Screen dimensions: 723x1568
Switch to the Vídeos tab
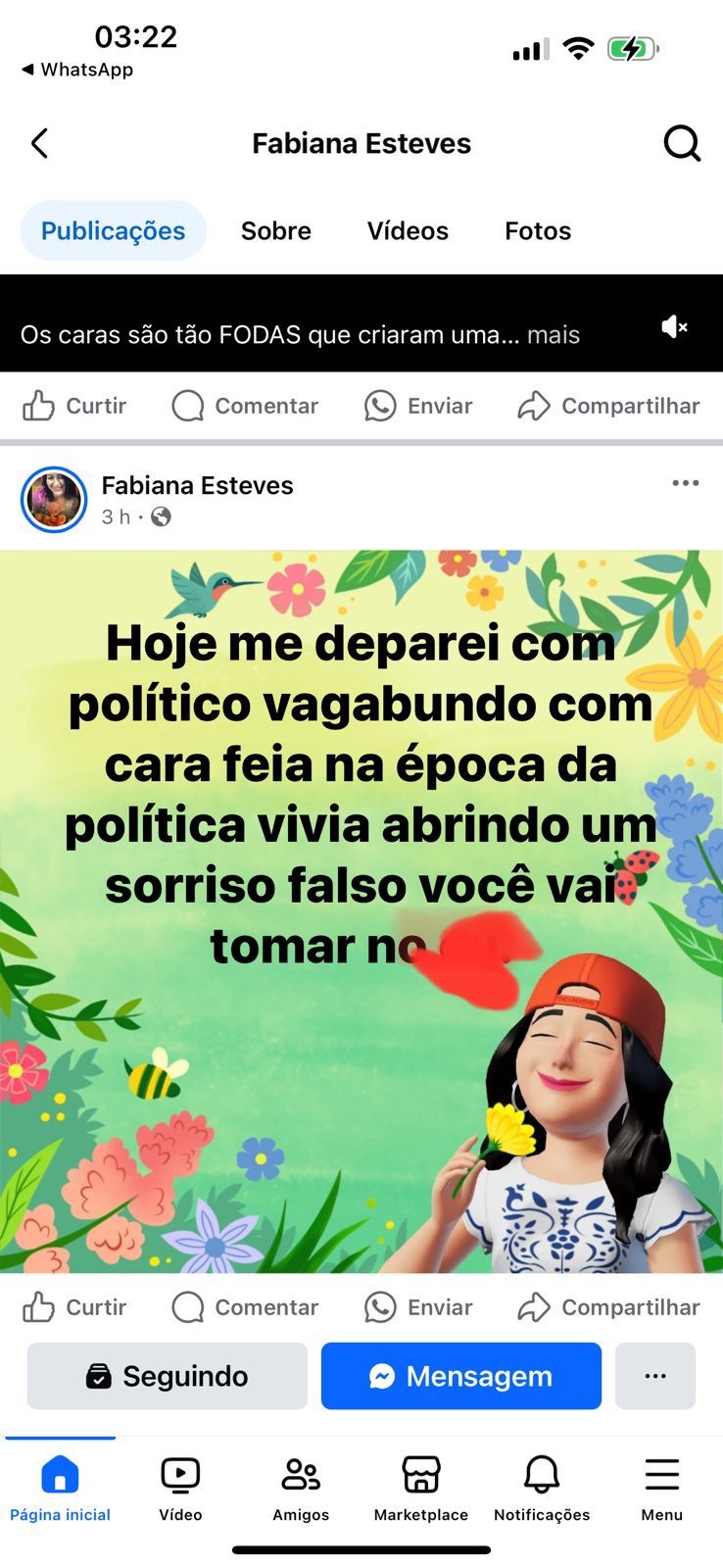point(408,231)
